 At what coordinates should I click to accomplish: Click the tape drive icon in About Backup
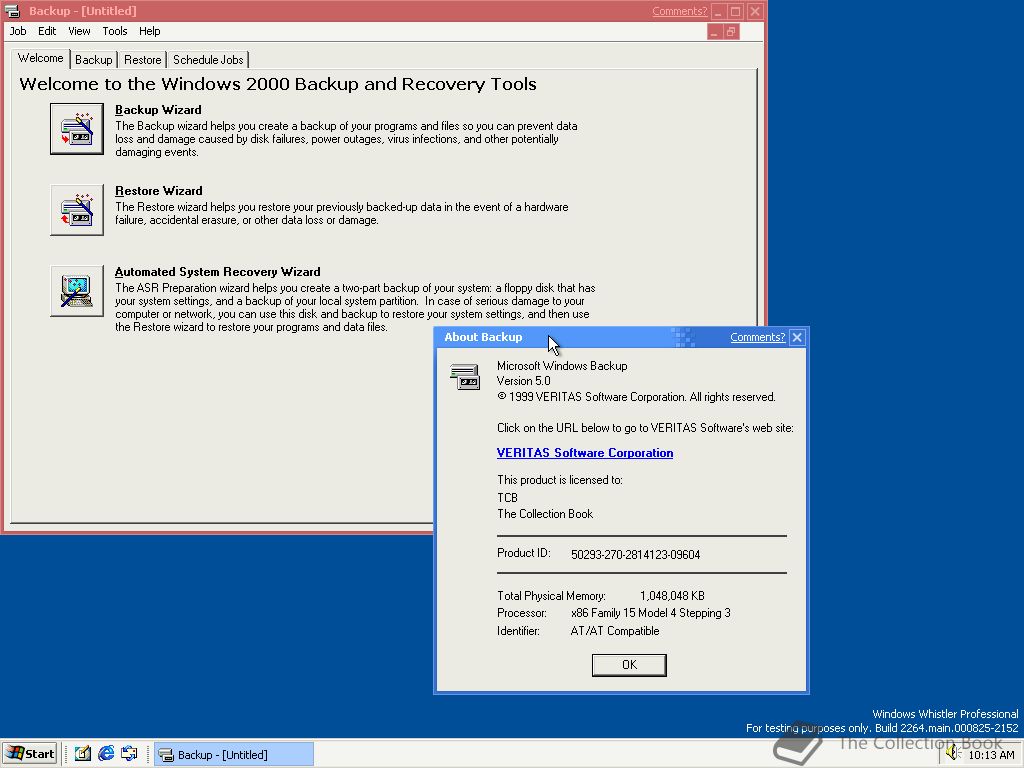coord(465,377)
